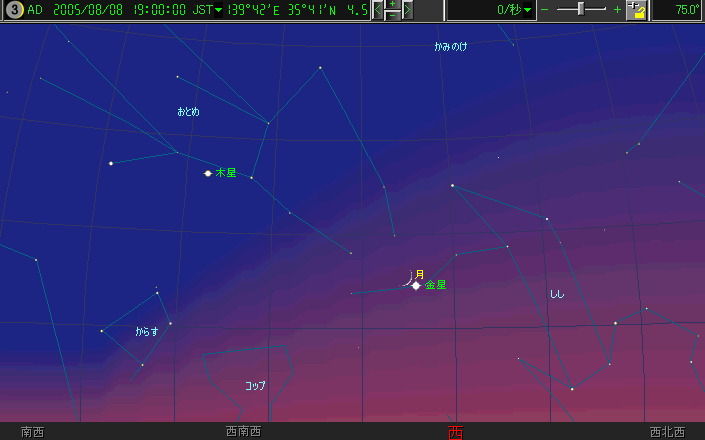This screenshot has width=705, height=440.
Task: Click the zoom slider minus sign
Action: pyautogui.click(x=545, y=10)
